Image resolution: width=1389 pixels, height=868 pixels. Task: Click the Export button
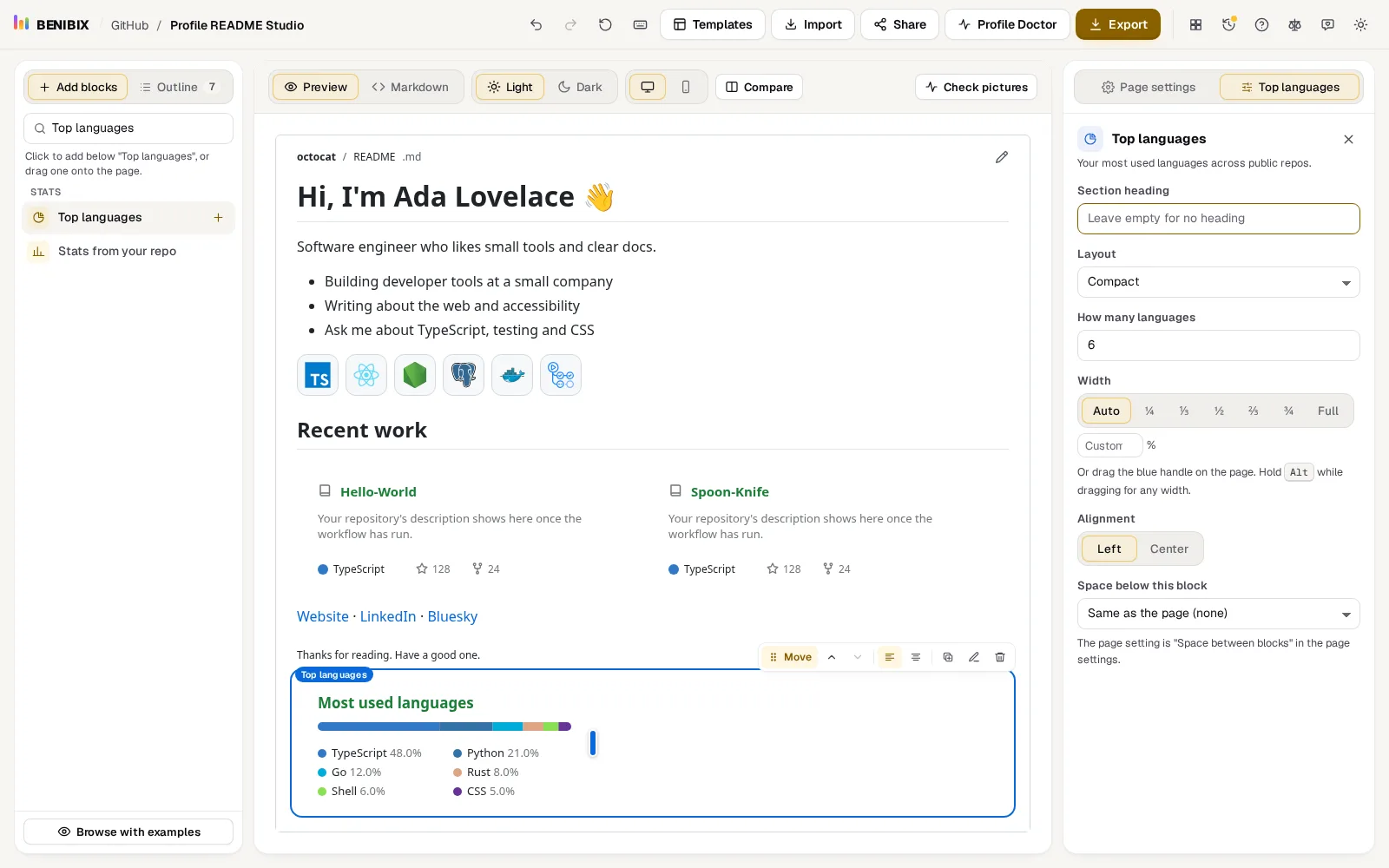pyautogui.click(x=1118, y=24)
